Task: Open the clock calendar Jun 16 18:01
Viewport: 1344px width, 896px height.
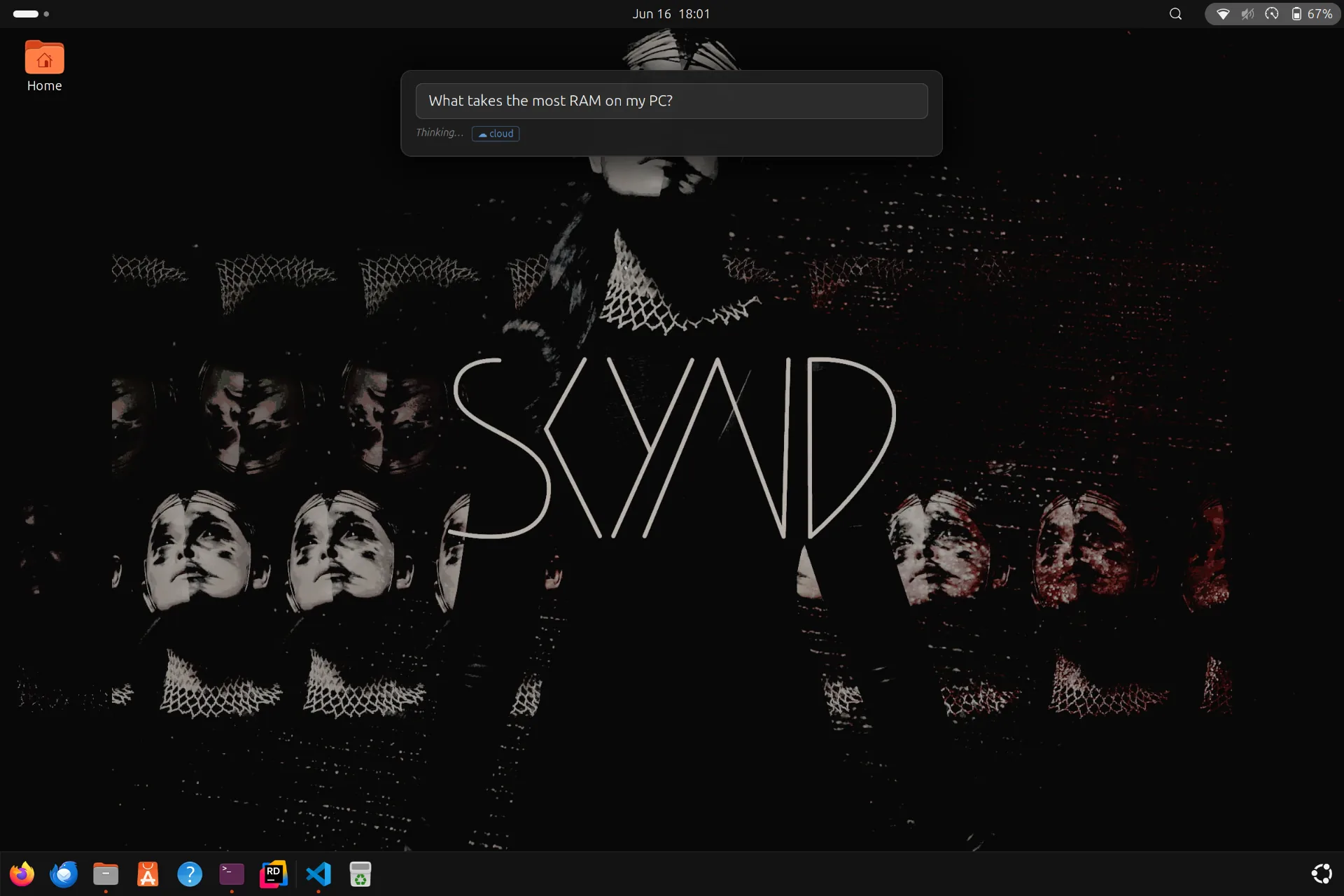Action: pos(671,14)
